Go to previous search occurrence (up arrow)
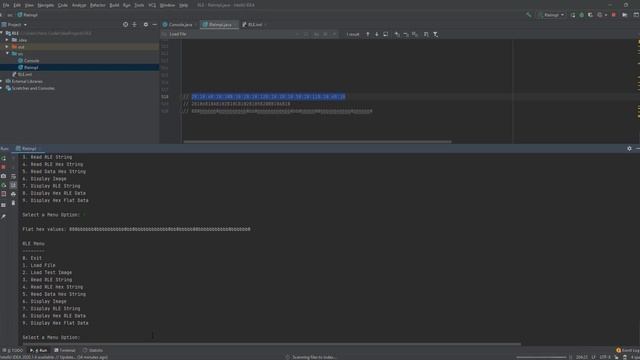The width and height of the screenshot is (640, 360). pos(368,34)
